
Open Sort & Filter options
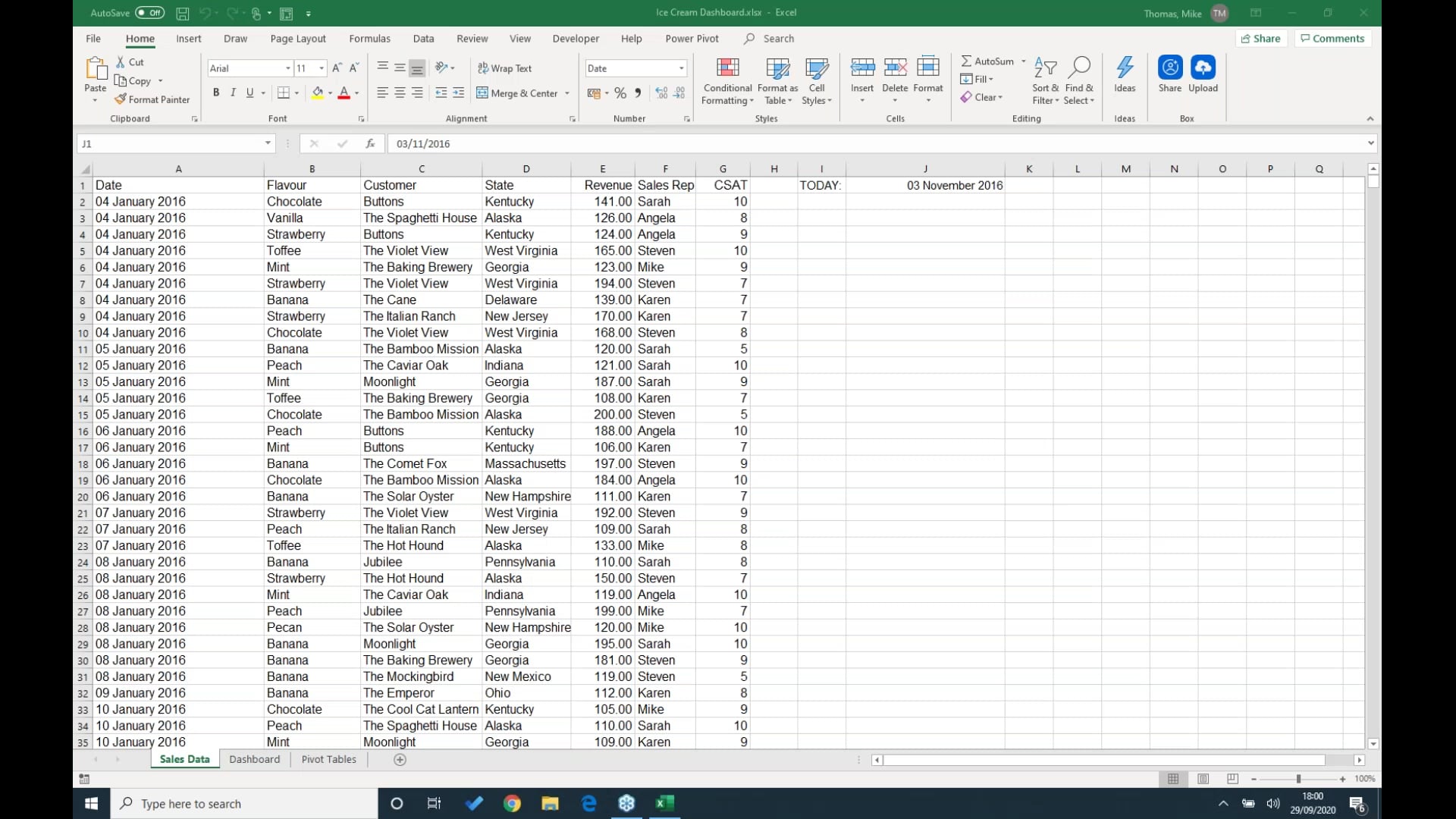1046,80
